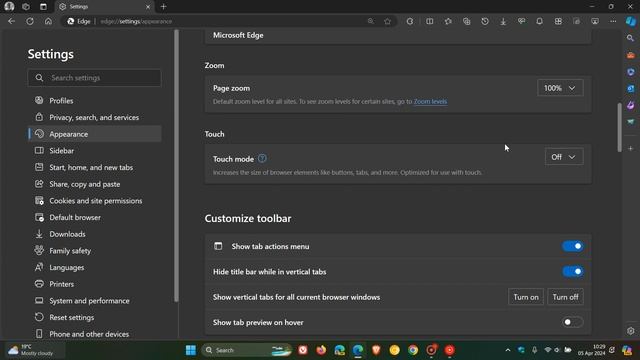
Task: Launch Brave browser from the taskbar
Action: [x=376, y=350]
